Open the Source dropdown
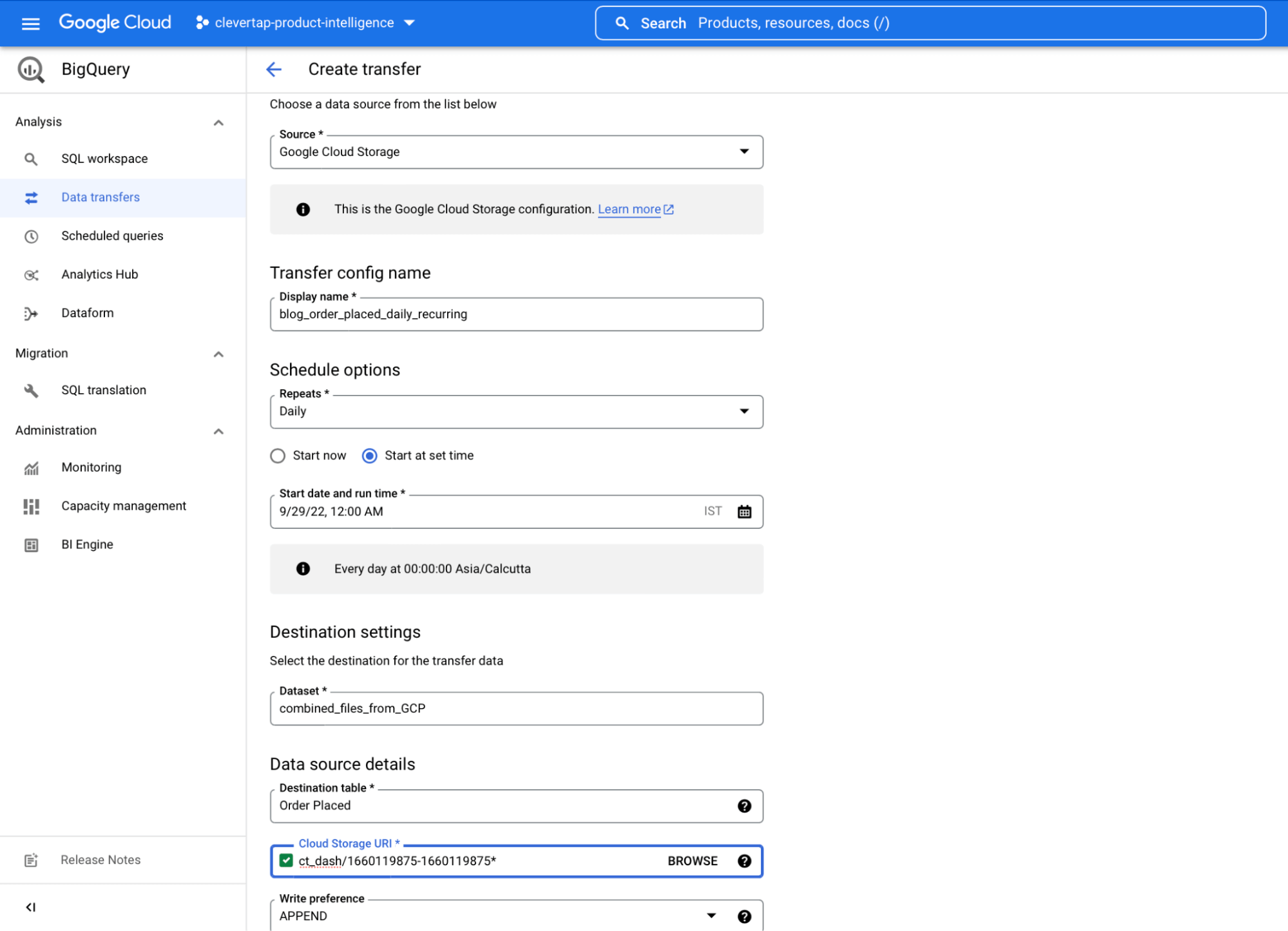 [x=517, y=152]
